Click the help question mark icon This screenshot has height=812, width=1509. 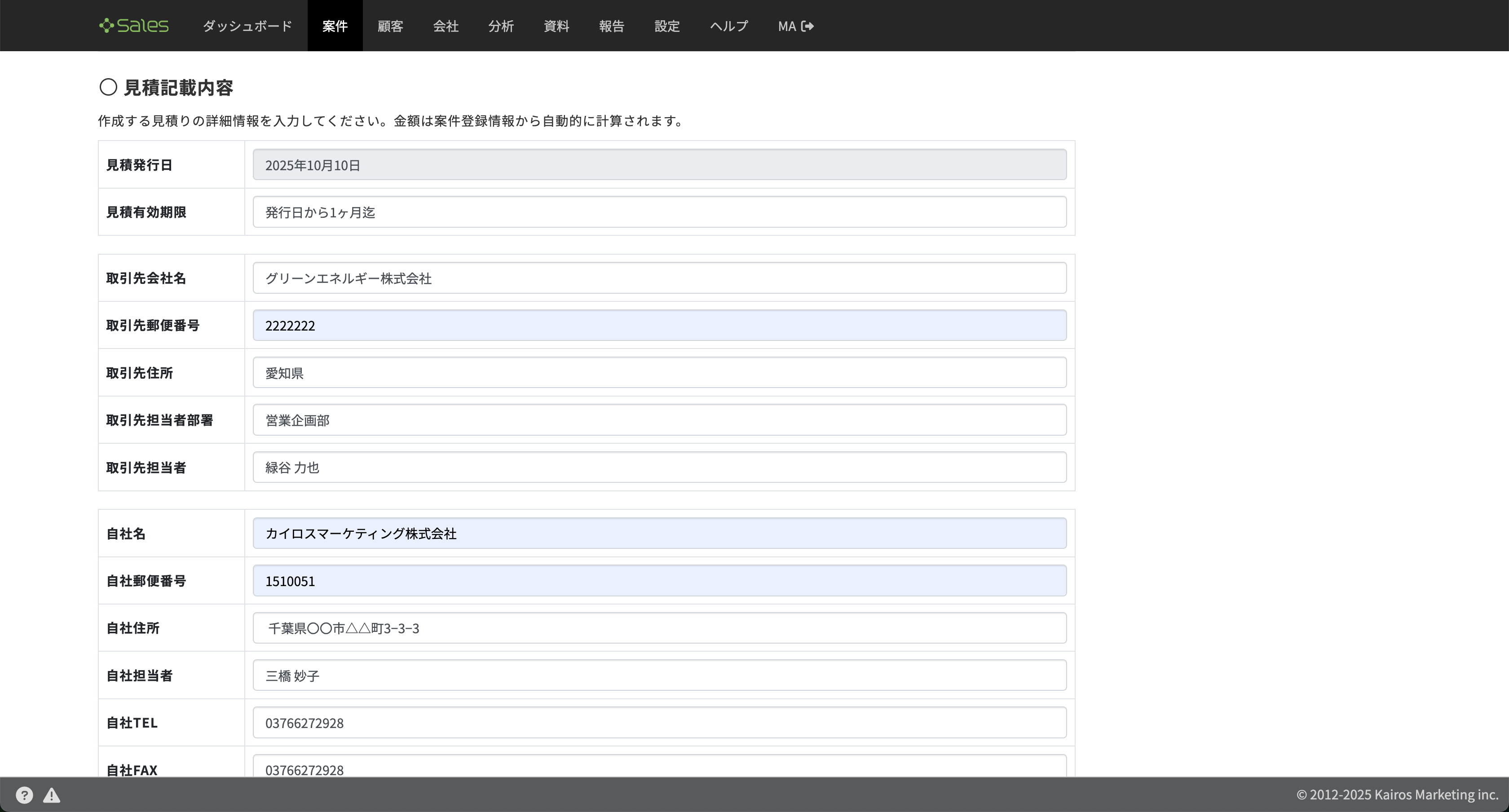coord(24,795)
